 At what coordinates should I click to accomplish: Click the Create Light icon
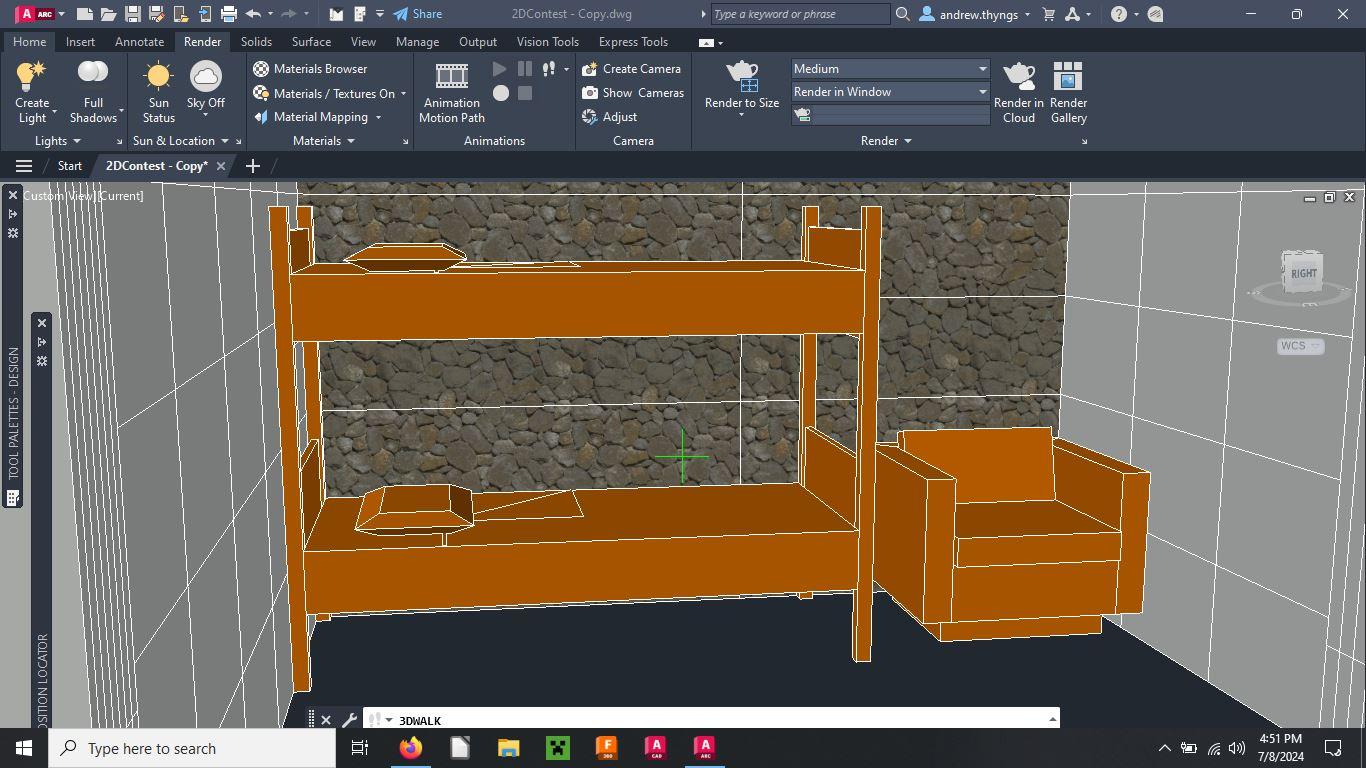[x=31, y=76]
